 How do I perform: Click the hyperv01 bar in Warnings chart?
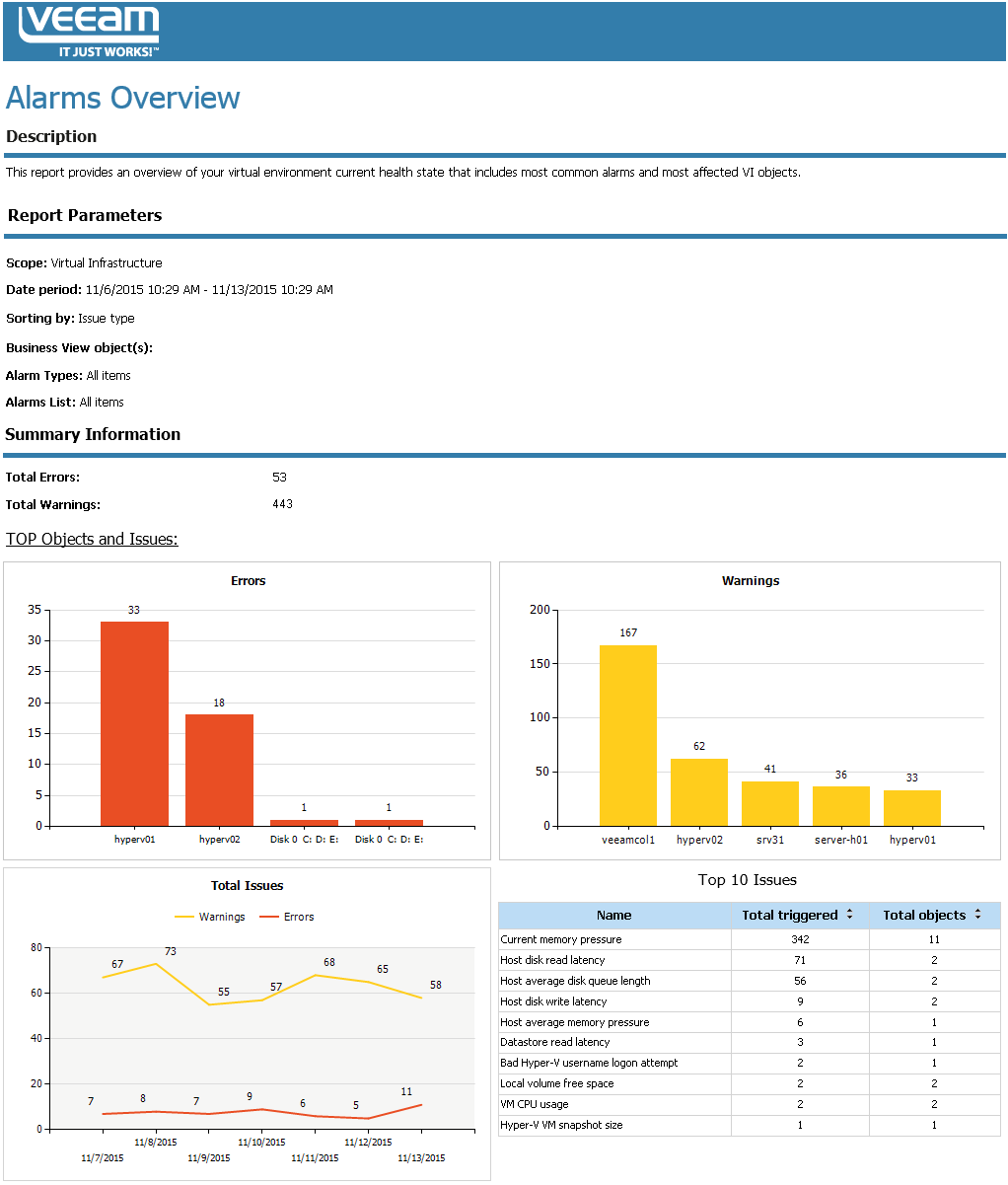pos(912,808)
